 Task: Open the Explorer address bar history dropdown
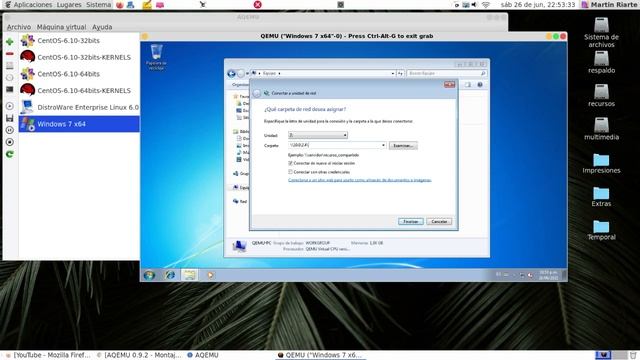393,73
